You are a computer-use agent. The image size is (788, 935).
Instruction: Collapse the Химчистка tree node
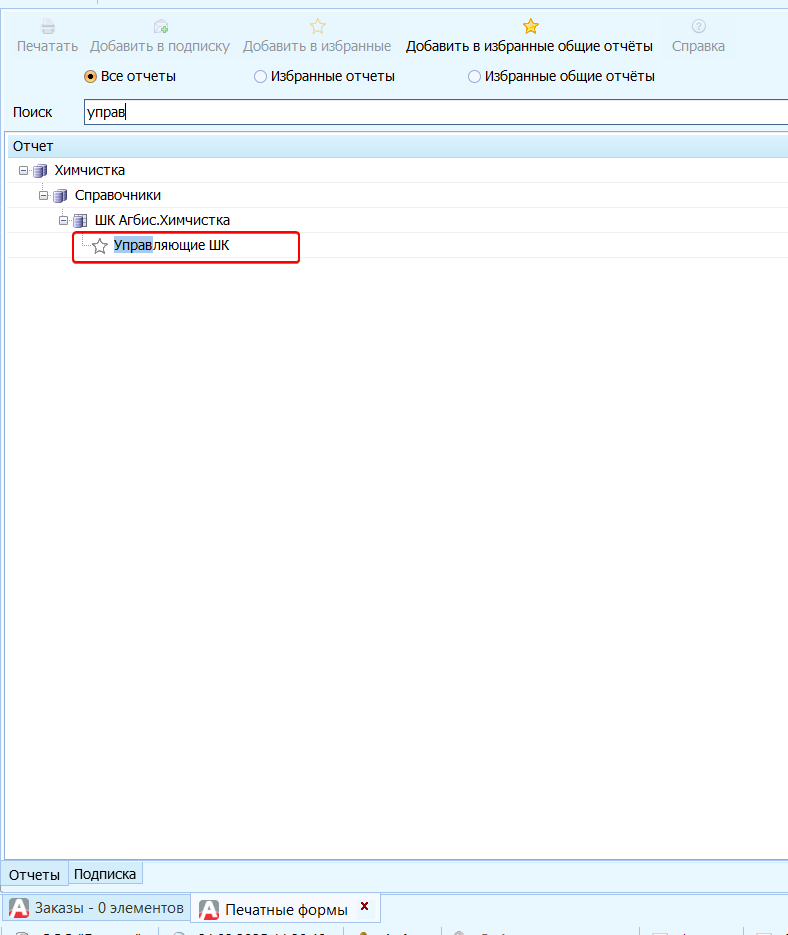pyautogui.click(x=24, y=171)
